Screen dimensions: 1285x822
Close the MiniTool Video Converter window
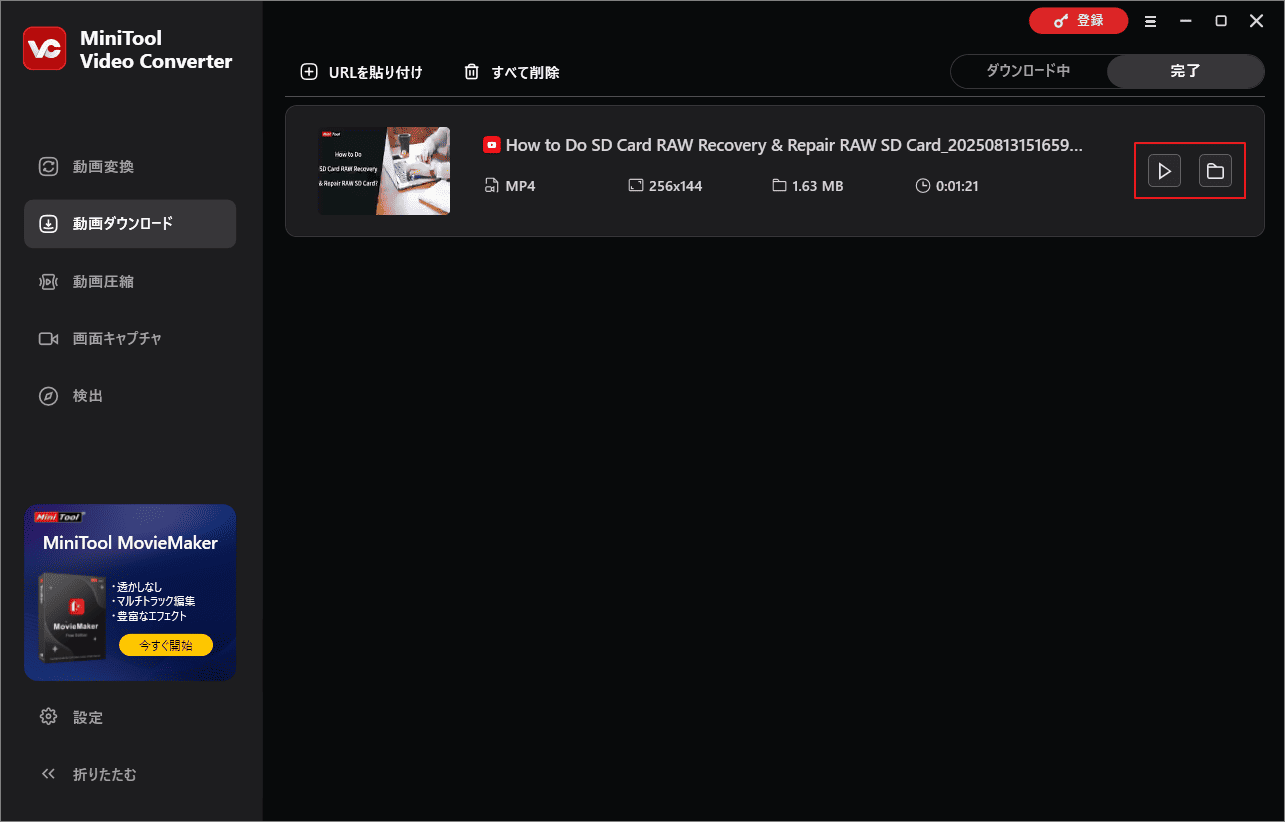(1257, 21)
